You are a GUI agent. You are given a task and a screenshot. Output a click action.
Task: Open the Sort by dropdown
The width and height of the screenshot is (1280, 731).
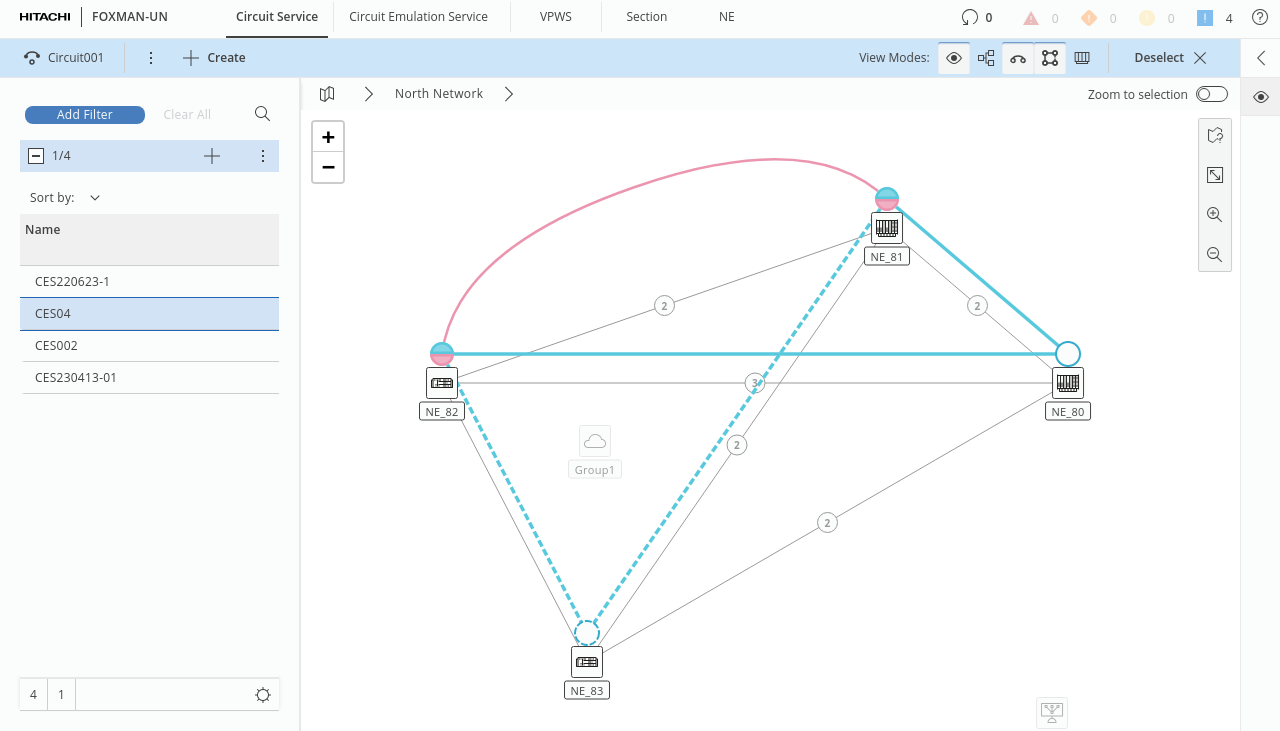95,198
